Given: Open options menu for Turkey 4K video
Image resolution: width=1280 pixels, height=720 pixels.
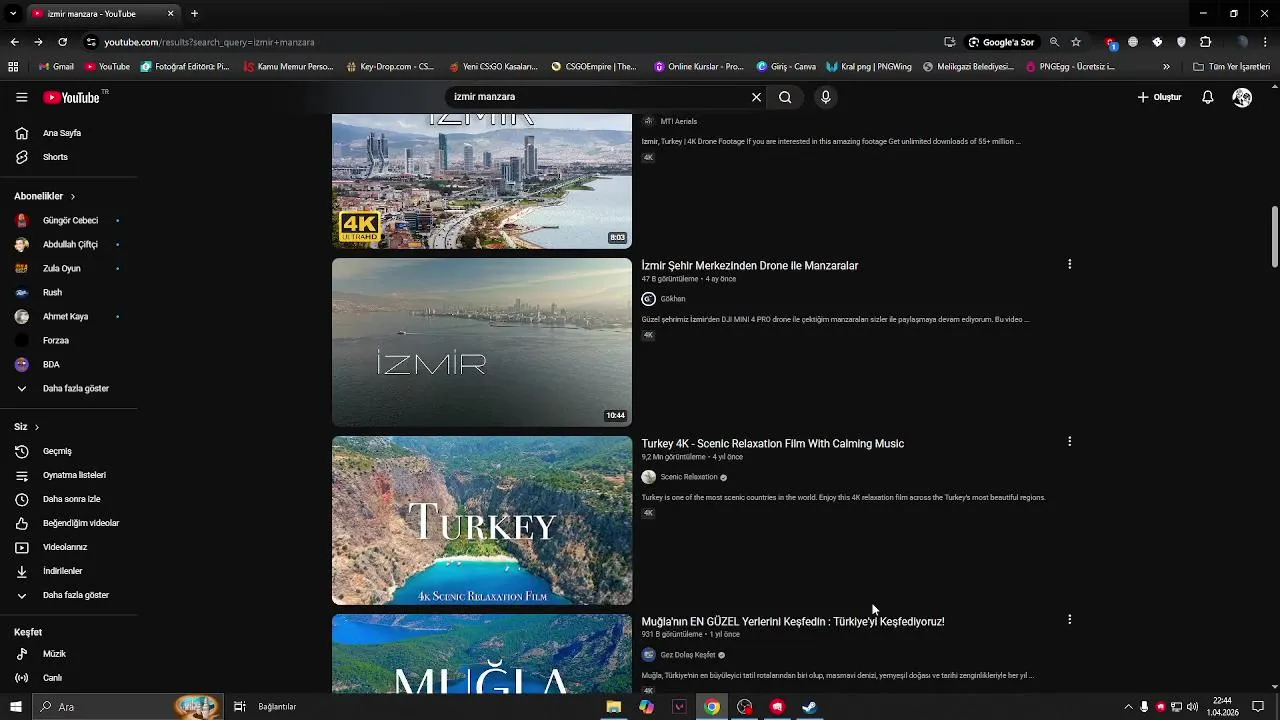Looking at the screenshot, I should pos(1069,441).
